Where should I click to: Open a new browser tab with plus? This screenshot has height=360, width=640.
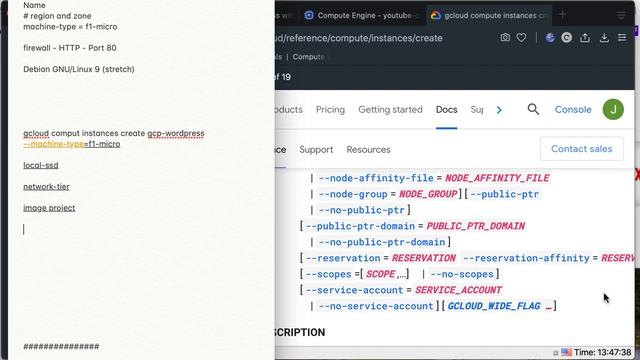563,15
